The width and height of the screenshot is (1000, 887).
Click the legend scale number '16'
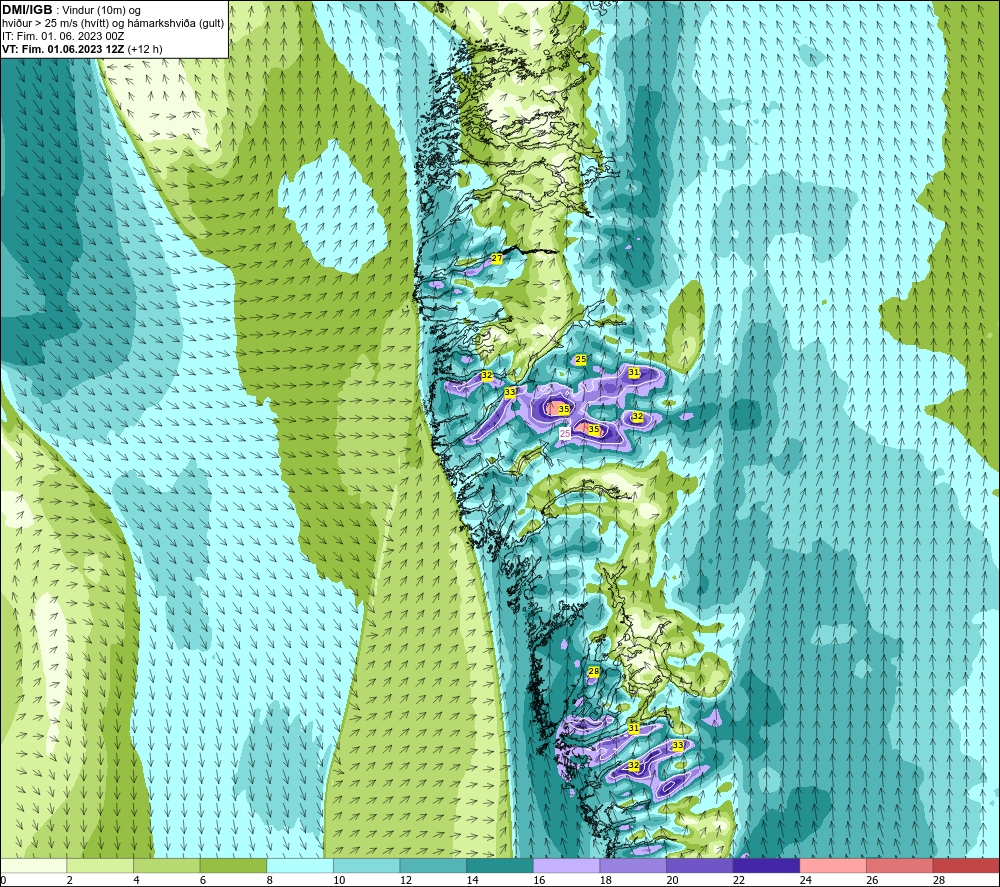pos(540,880)
